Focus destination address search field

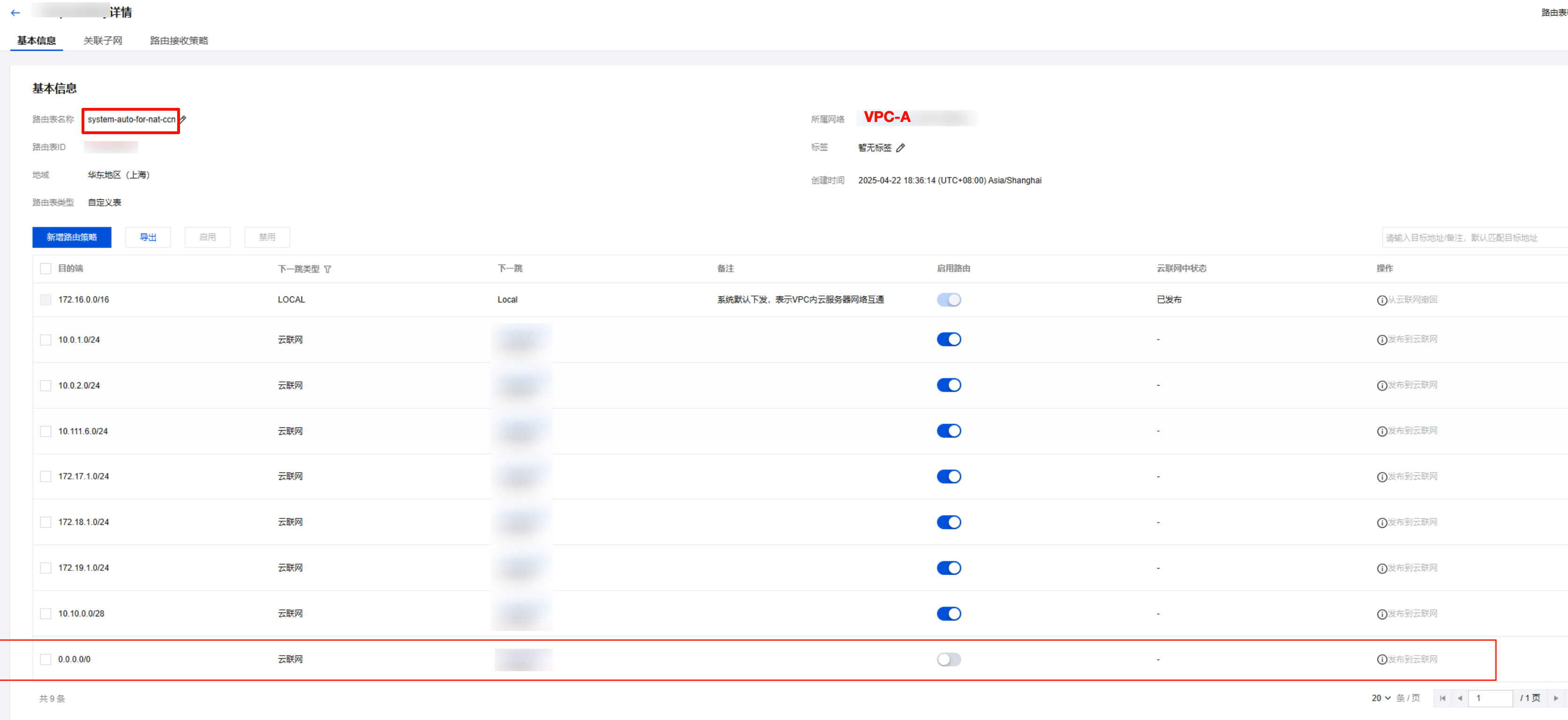[1473, 237]
